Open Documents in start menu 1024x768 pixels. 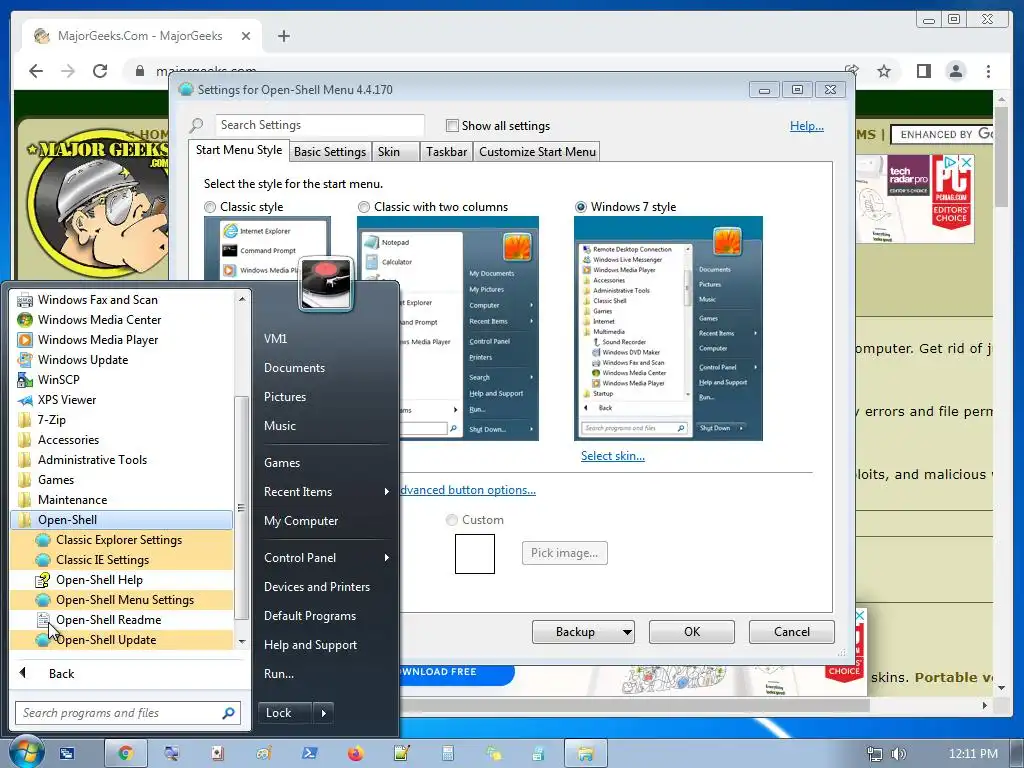(x=295, y=368)
